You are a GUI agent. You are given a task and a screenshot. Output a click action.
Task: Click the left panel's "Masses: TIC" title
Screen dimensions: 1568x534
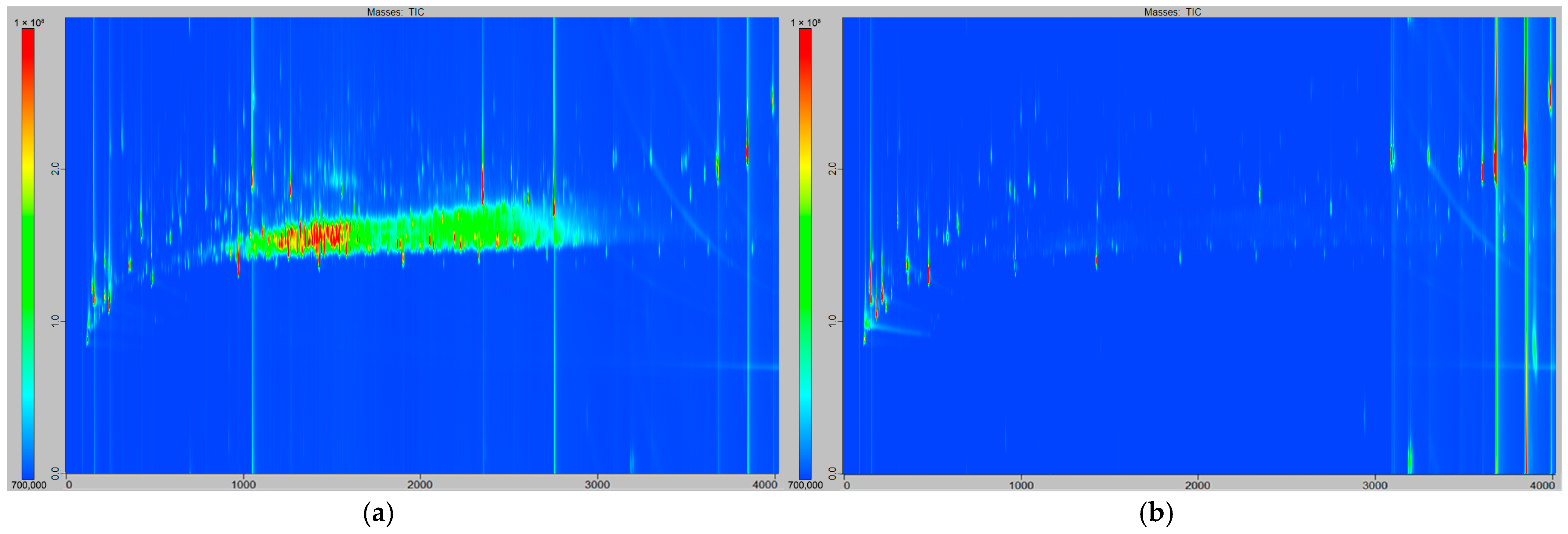pos(395,12)
